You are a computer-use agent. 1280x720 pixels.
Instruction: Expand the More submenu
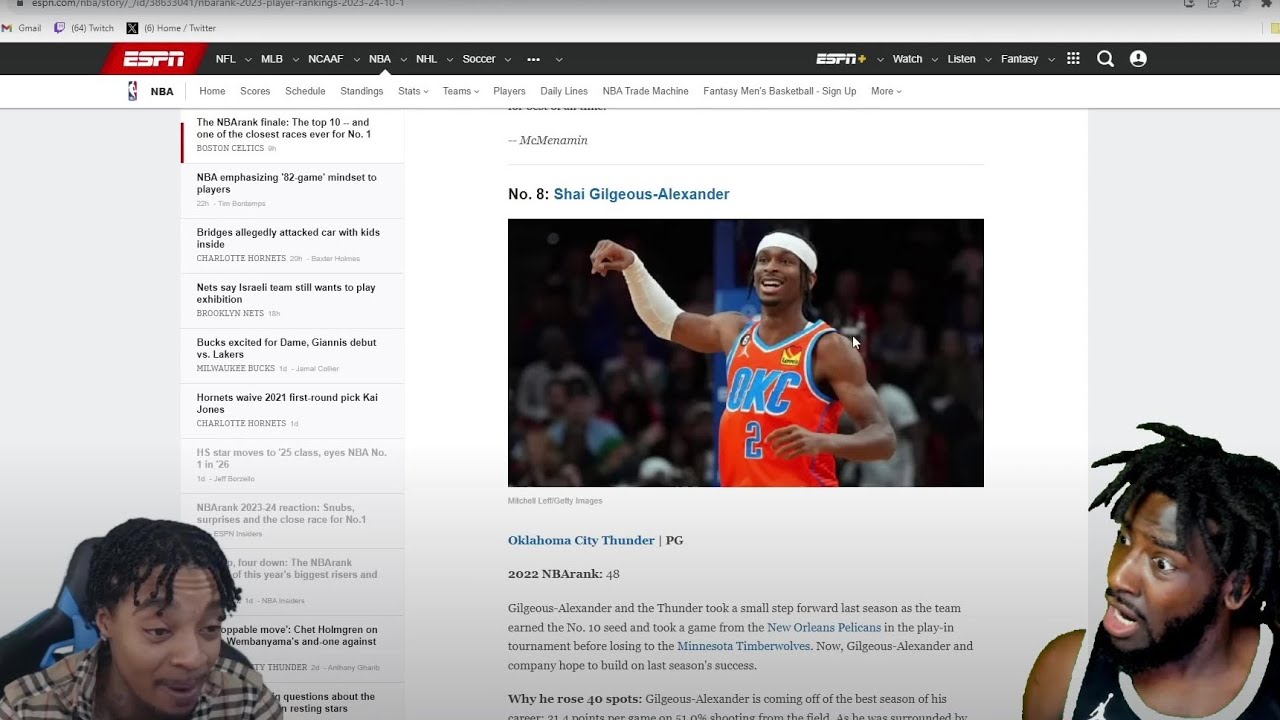coord(886,91)
